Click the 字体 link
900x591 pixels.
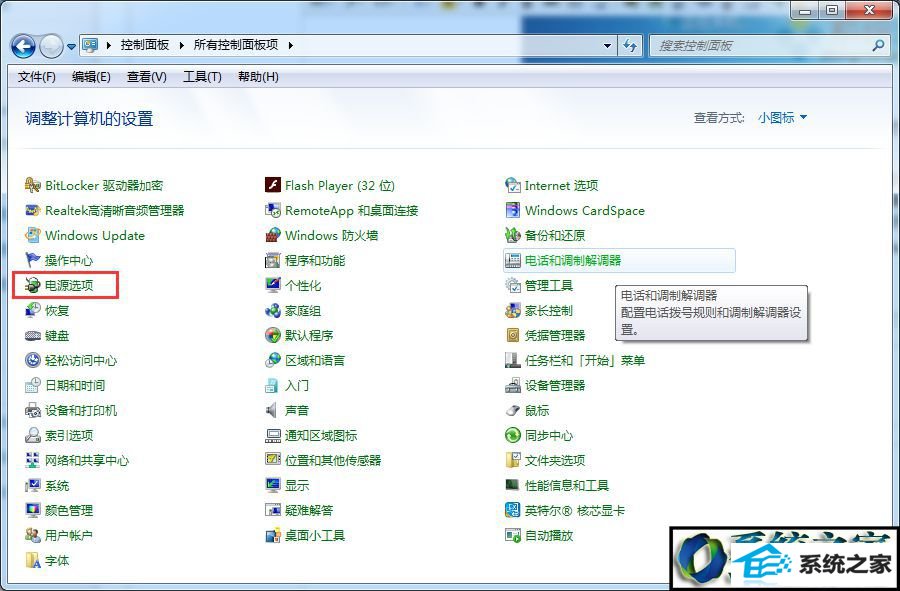coord(57,561)
